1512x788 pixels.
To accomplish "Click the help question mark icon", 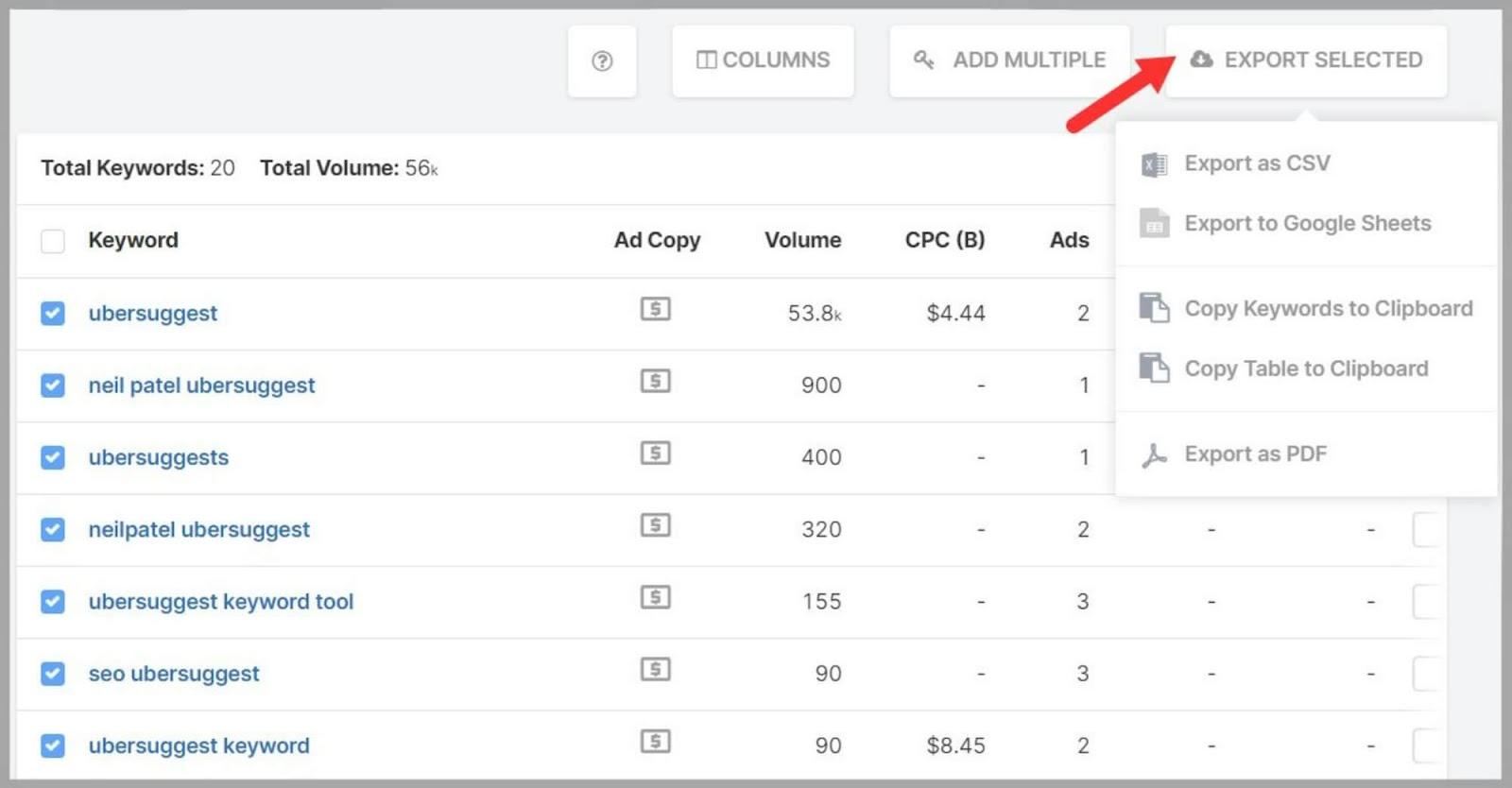I will pyautogui.click(x=602, y=61).
